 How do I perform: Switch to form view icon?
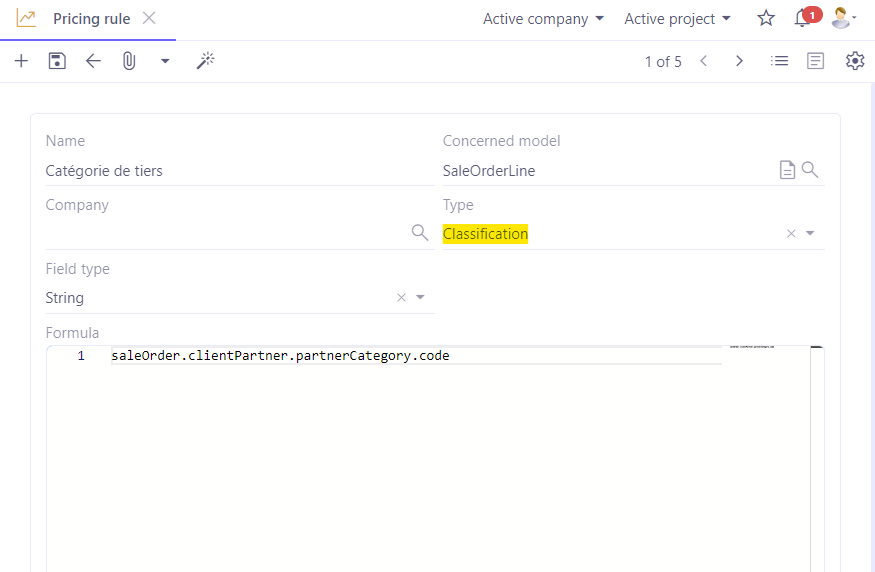pos(815,61)
